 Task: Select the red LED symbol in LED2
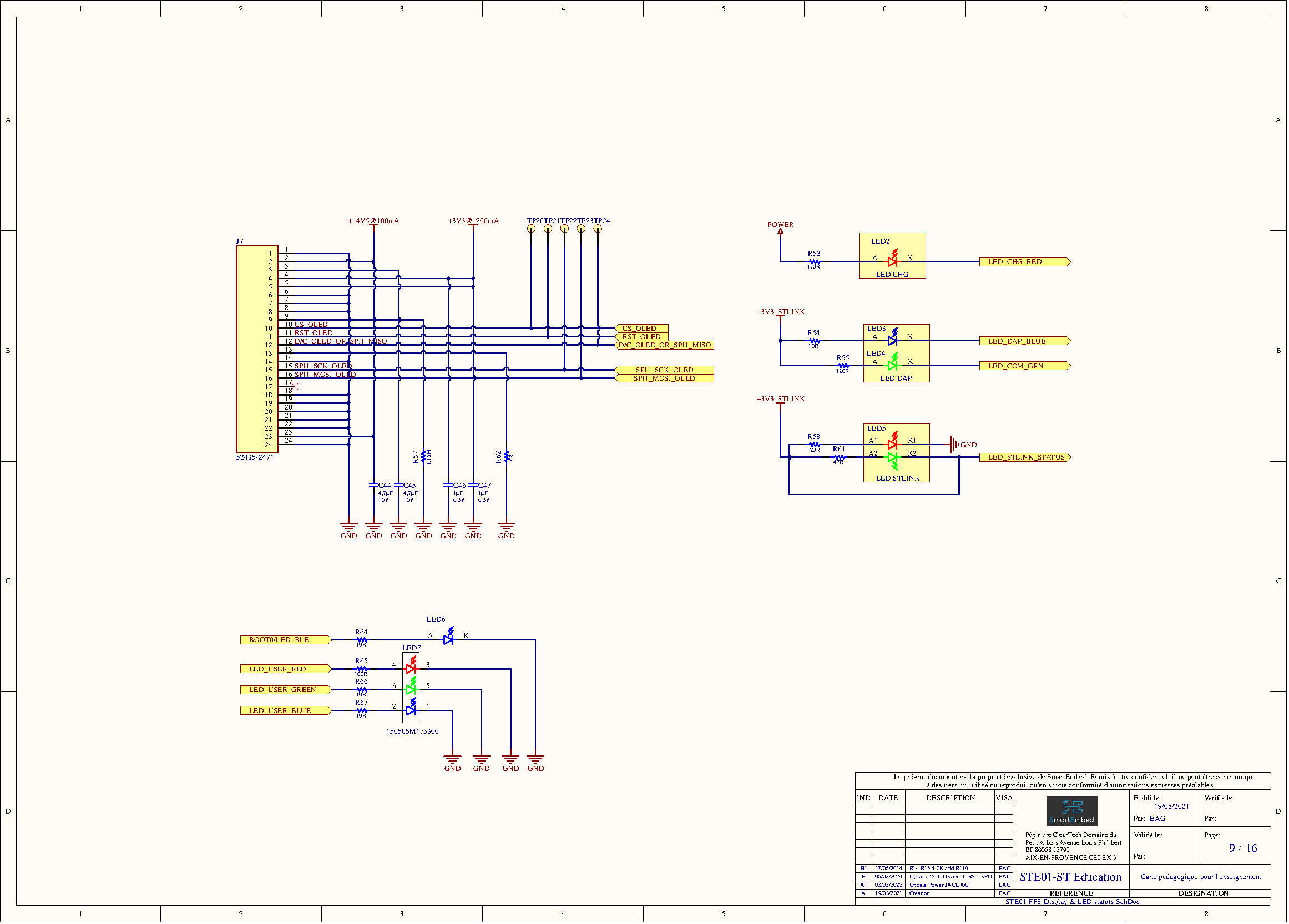tap(892, 261)
